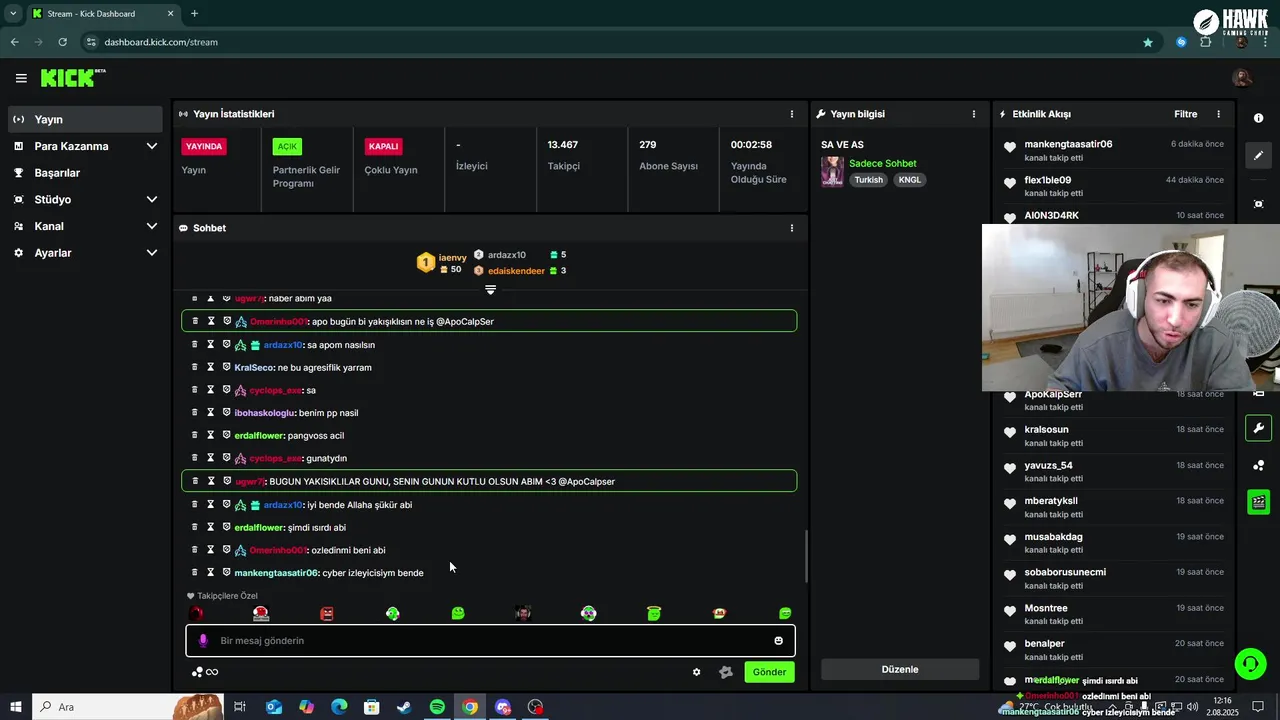This screenshot has width=1280, height=720.
Task: Delete mankengtaasatir06 message via trash icon
Action: tap(195, 572)
